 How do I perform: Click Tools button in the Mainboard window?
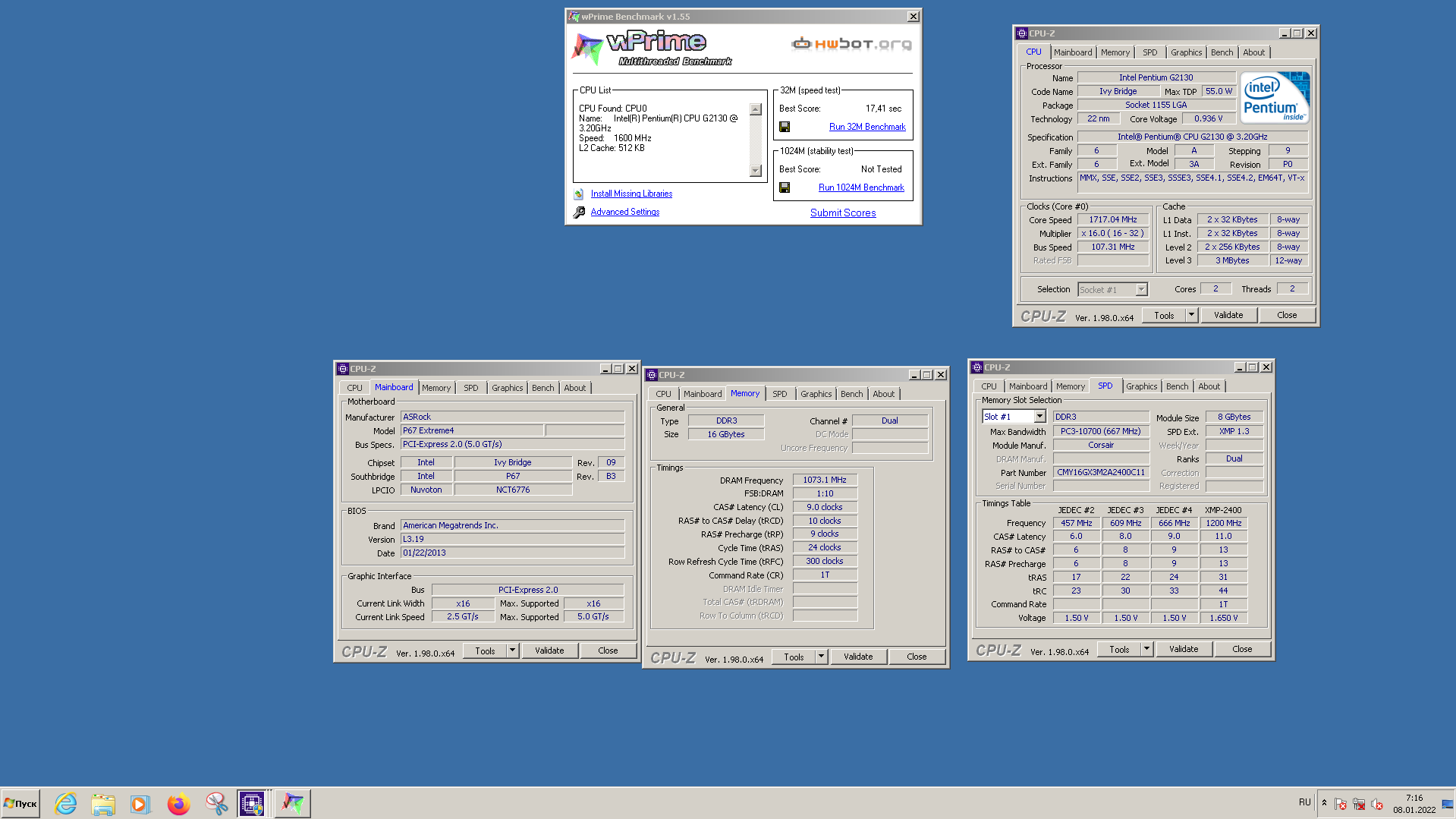[485, 650]
